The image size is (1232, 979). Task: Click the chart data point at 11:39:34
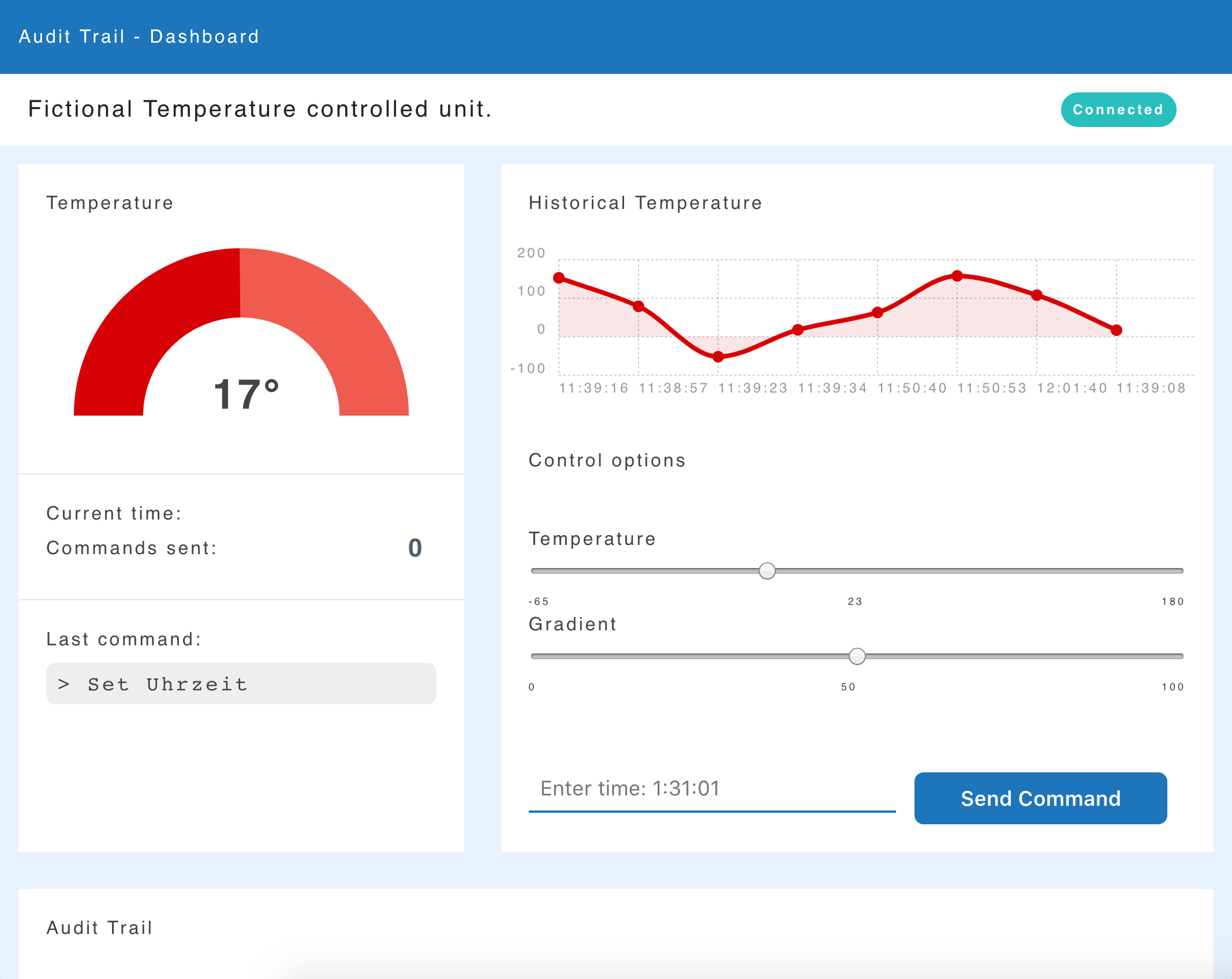click(798, 330)
